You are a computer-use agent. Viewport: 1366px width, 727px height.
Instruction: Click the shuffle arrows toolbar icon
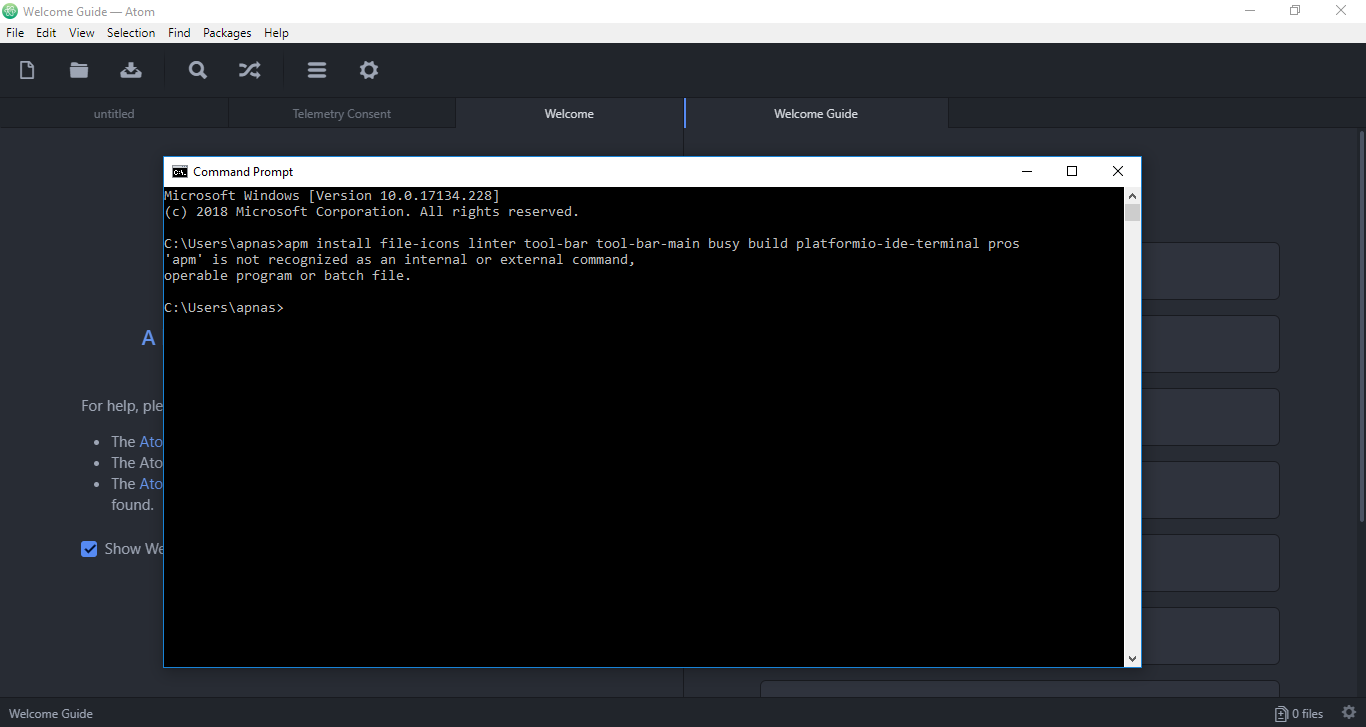249,70
